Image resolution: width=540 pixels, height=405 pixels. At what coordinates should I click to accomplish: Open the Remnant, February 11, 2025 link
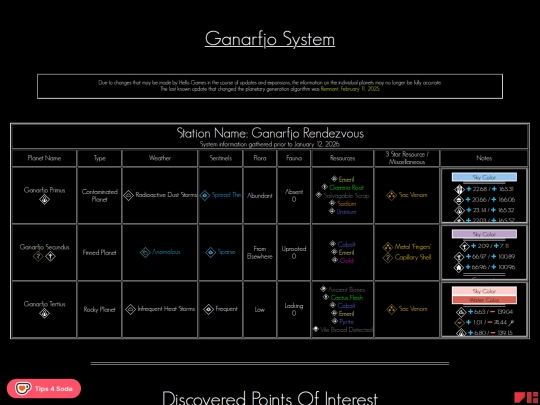coord(350,89)
